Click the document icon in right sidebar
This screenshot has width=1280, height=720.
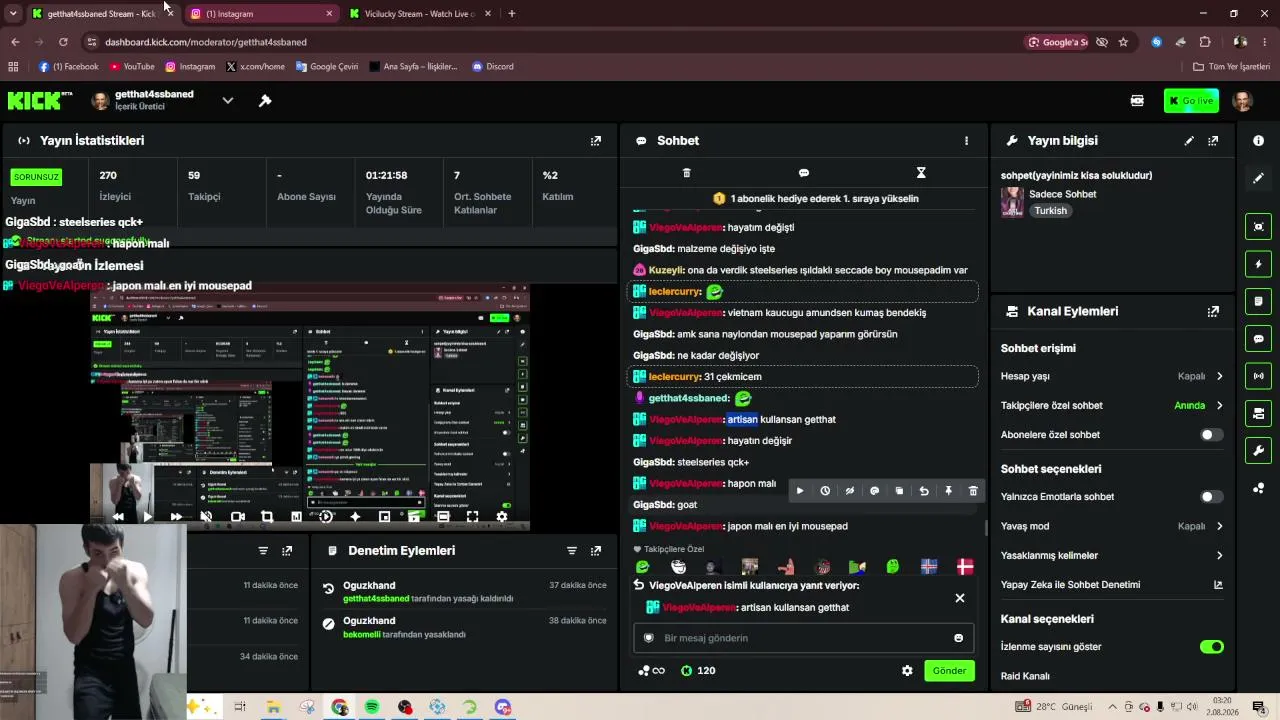click(1258, 301)
